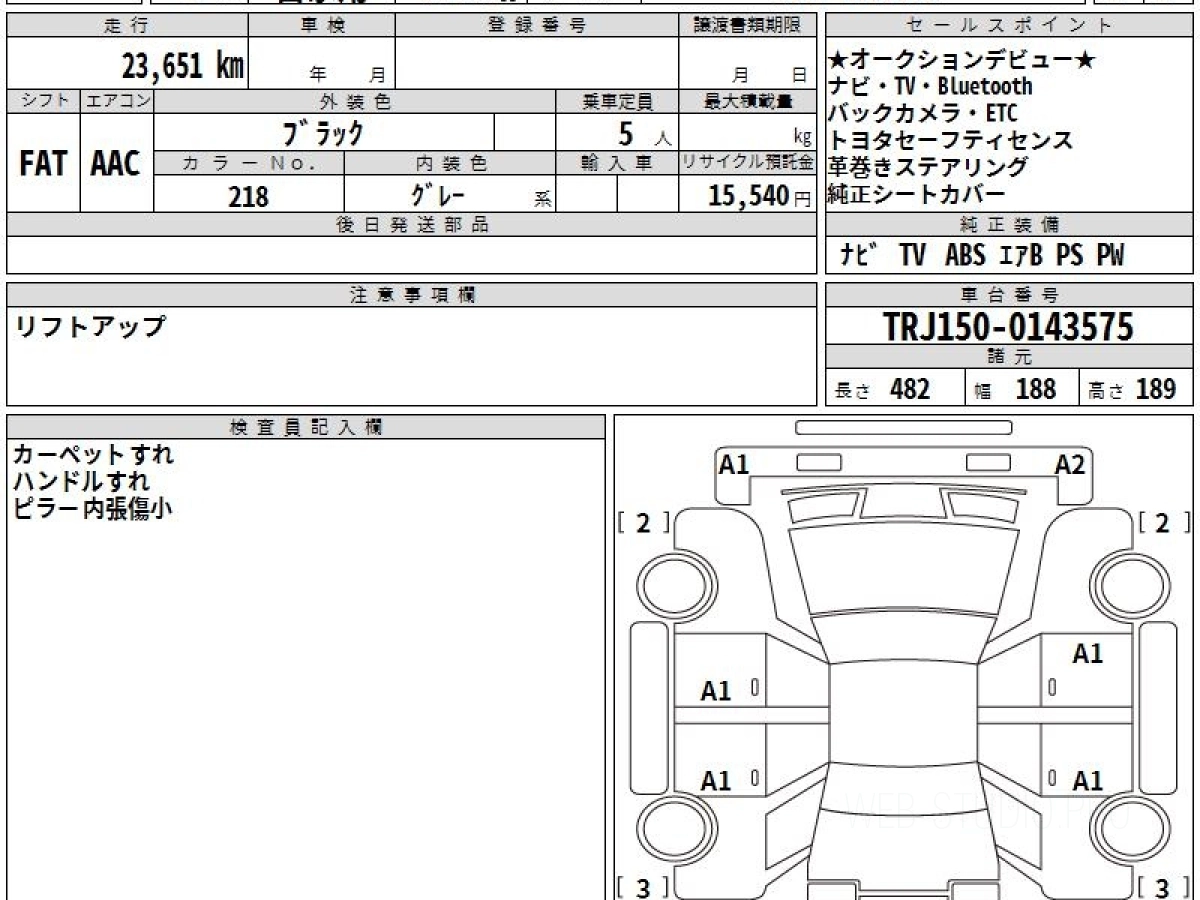The height and width of the screenshot is (900, 1200).
Task: Select the リフトアップ note
Action: (90, 325)
